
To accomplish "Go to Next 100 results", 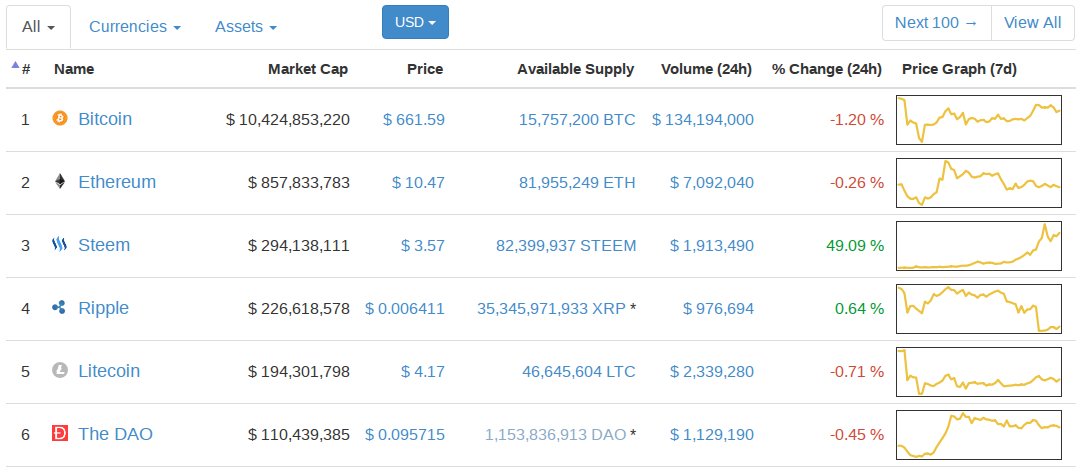I will (936, 23).
